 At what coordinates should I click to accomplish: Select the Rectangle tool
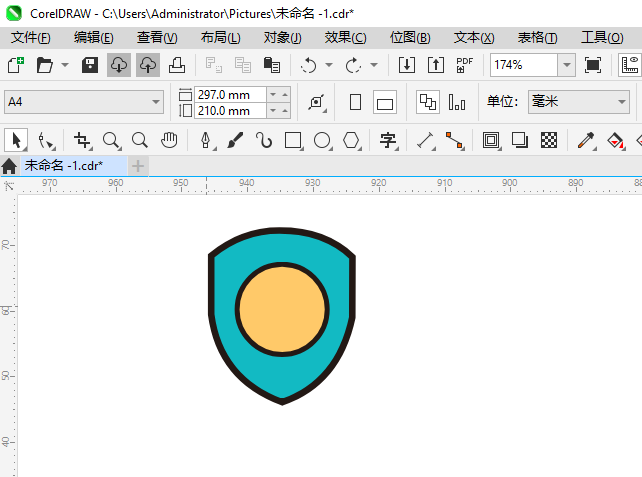293,140
